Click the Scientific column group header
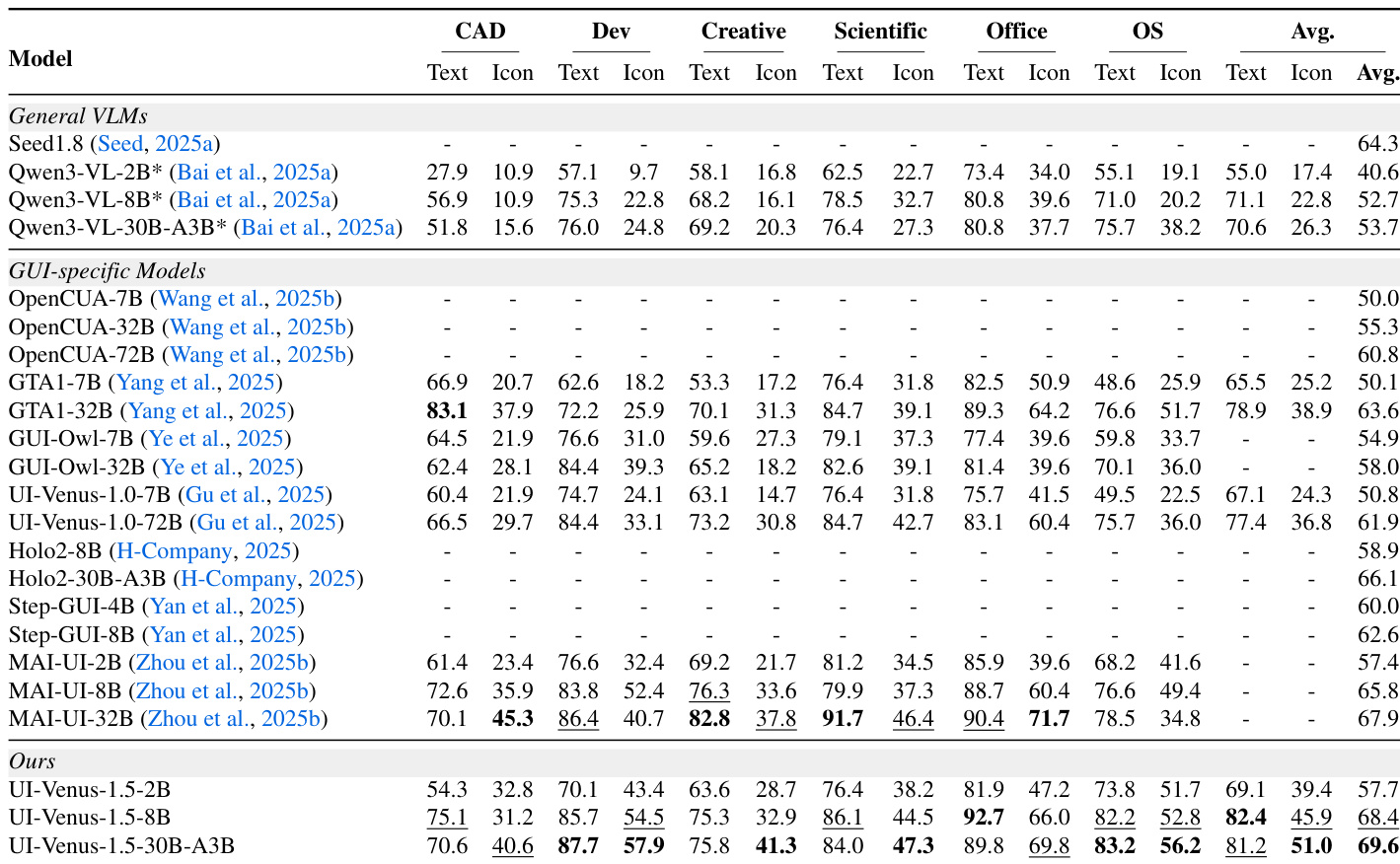The height and width of the screenshot is (864, 1400). click(x=880, y=32)
